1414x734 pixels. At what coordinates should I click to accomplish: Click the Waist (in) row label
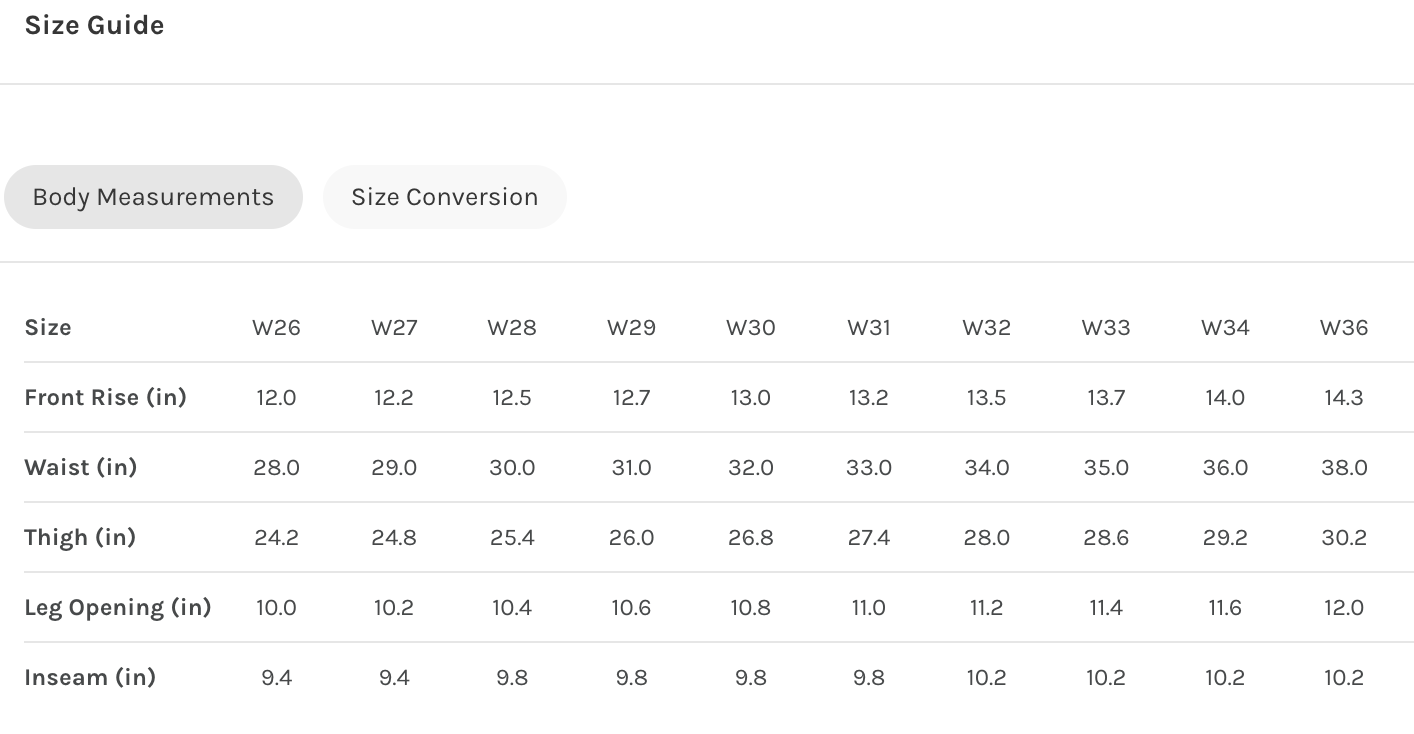tap(80, 467)
